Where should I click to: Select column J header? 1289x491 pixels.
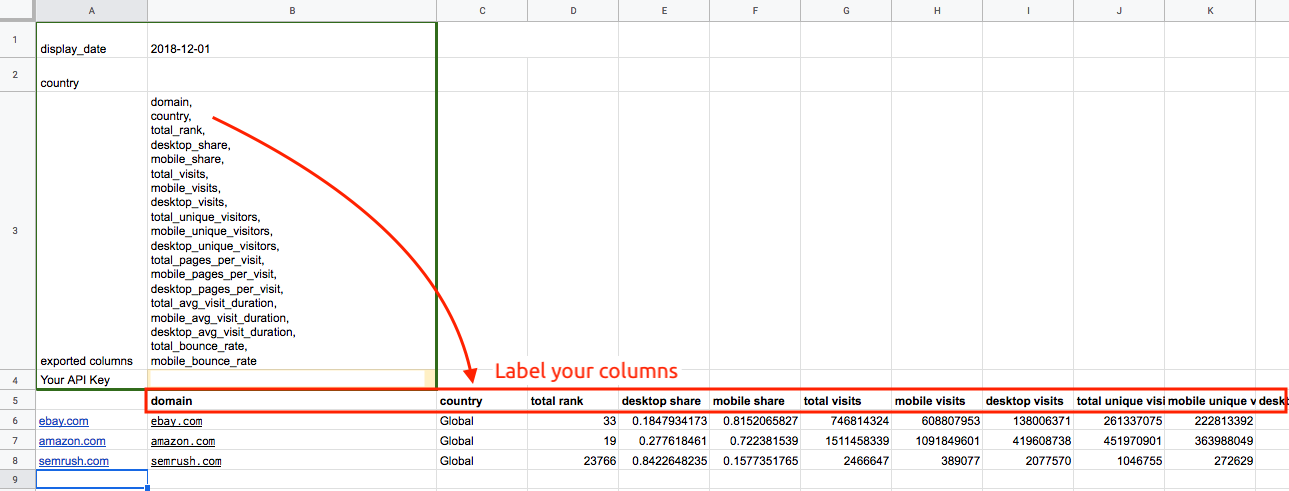[x=1119, y=11]
